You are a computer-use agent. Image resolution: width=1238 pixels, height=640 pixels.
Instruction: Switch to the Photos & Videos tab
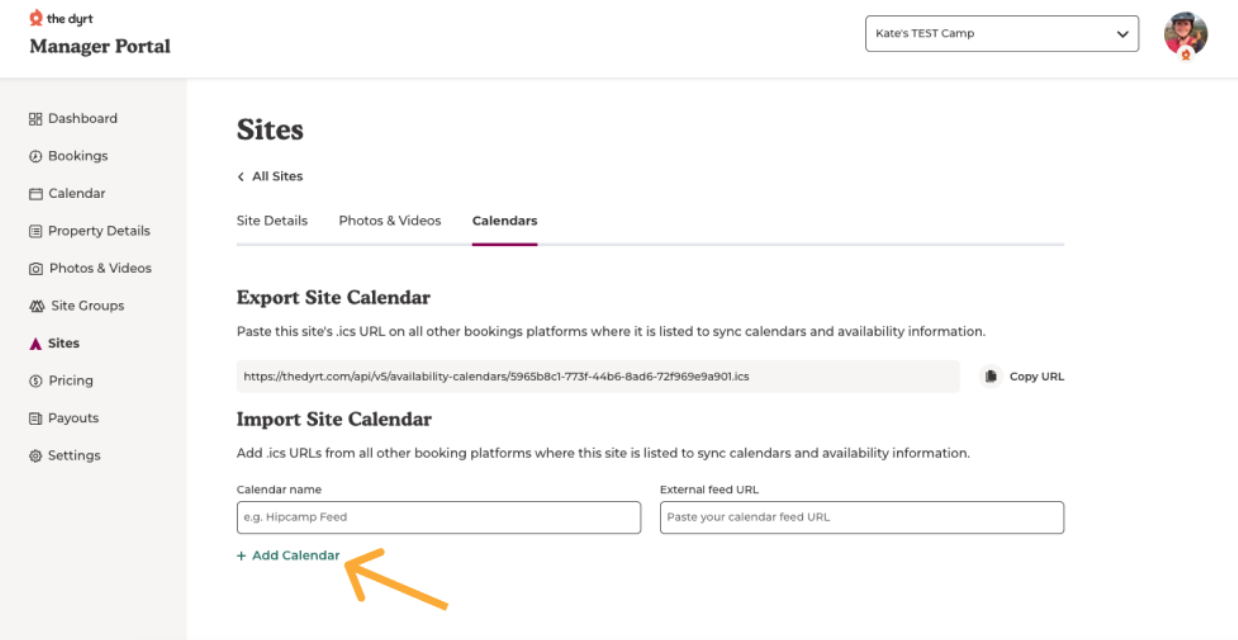pyautogui.click(x=390, y=220)
